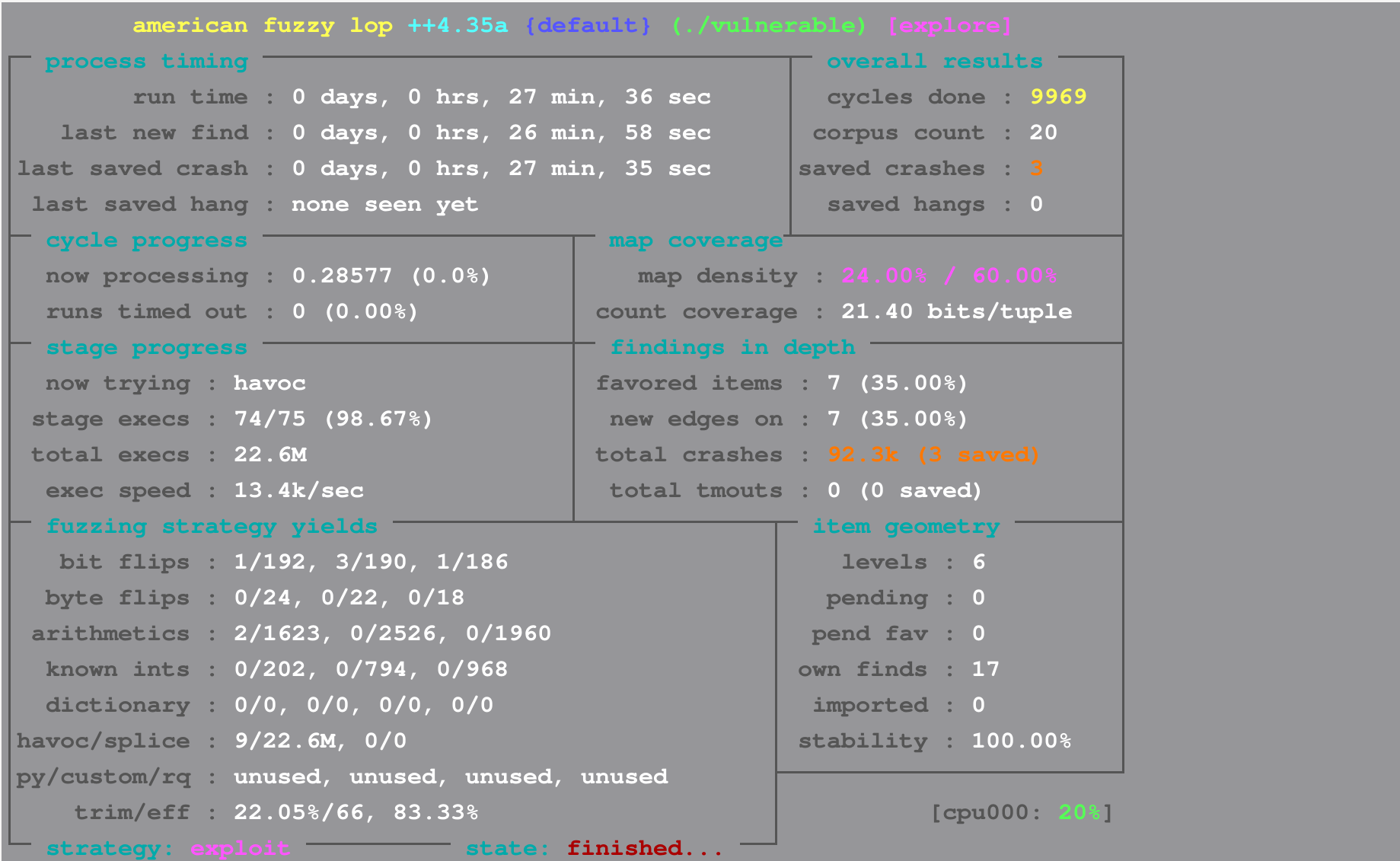Select the state value "finished..."
1400x861 pixels.
click(646, 849)
